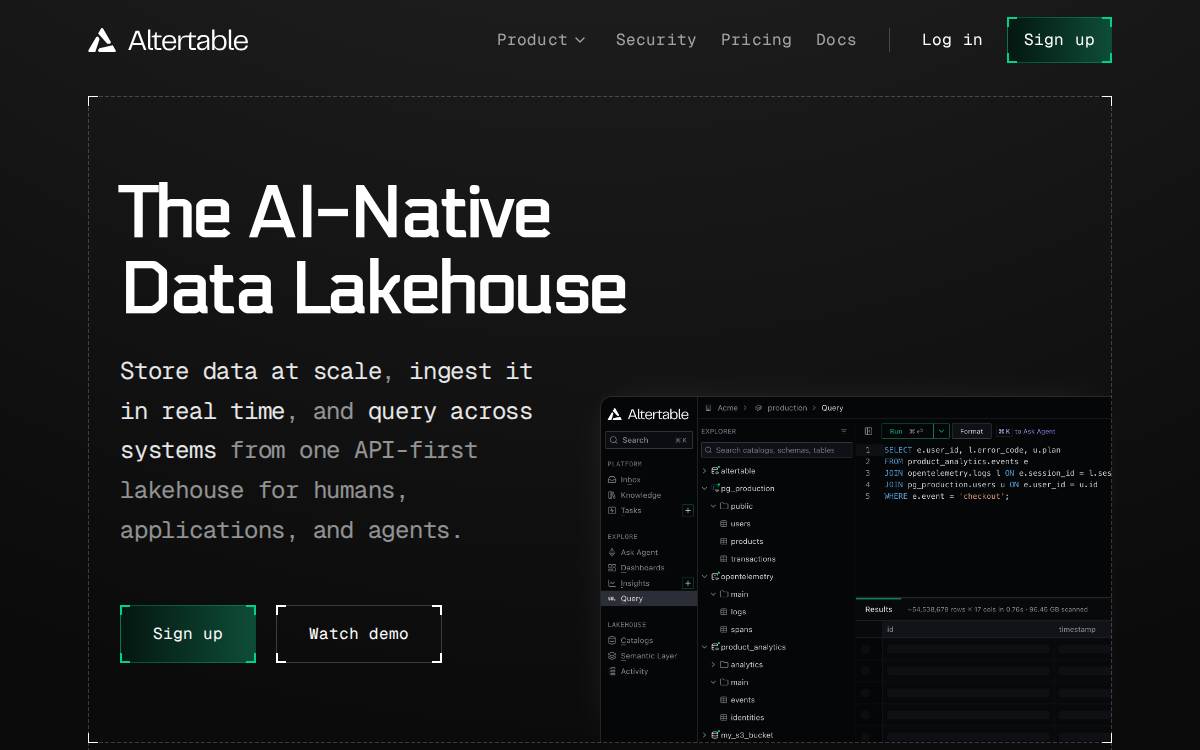Expand the analytics schema chevron
The width and height of the screenshot is (1200, 750).
(x=713, y=664)
